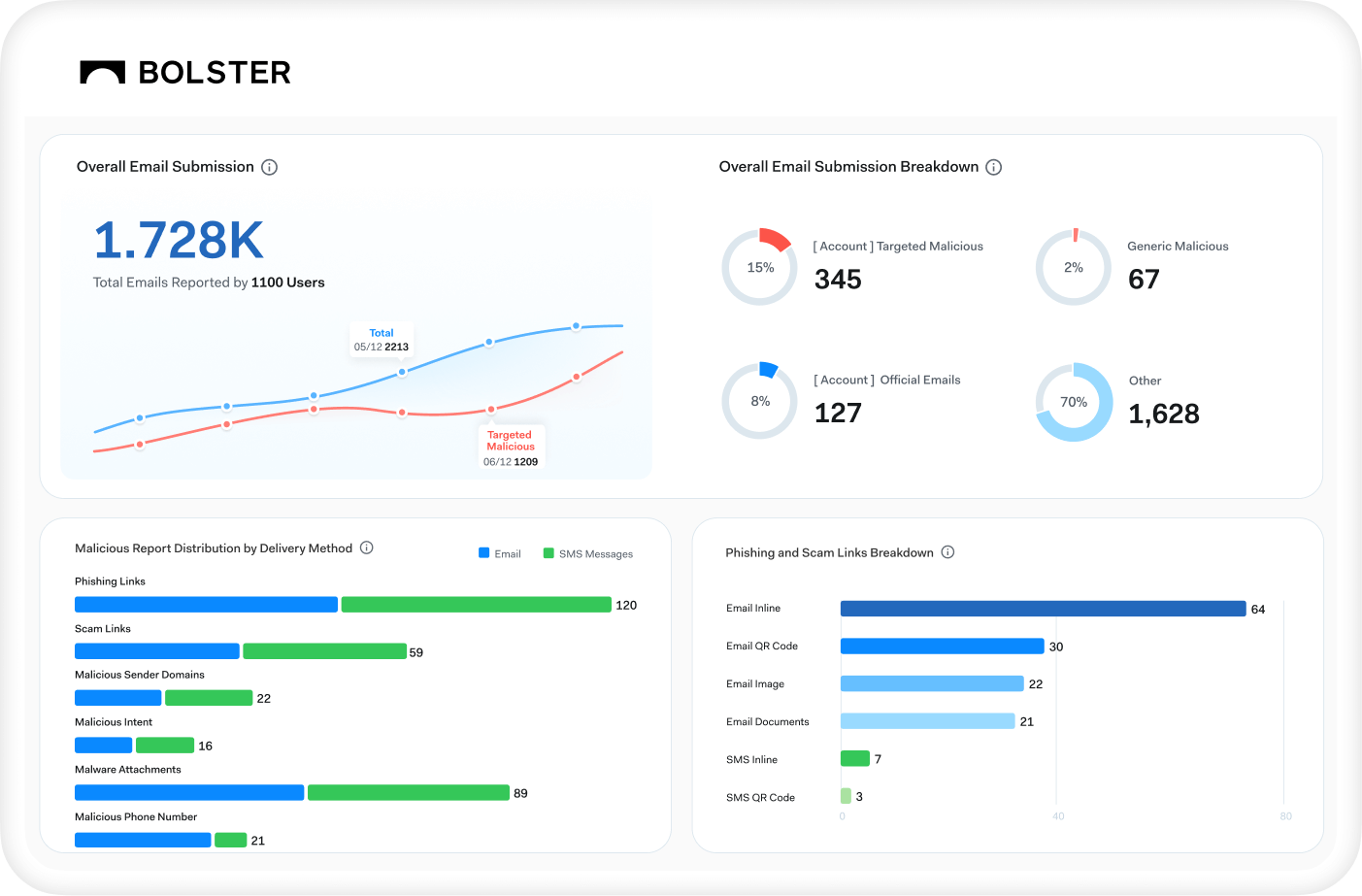Click the Total 05/12 data point
The width and height of the screenshot is (1362, 896).
coord(402,372)
